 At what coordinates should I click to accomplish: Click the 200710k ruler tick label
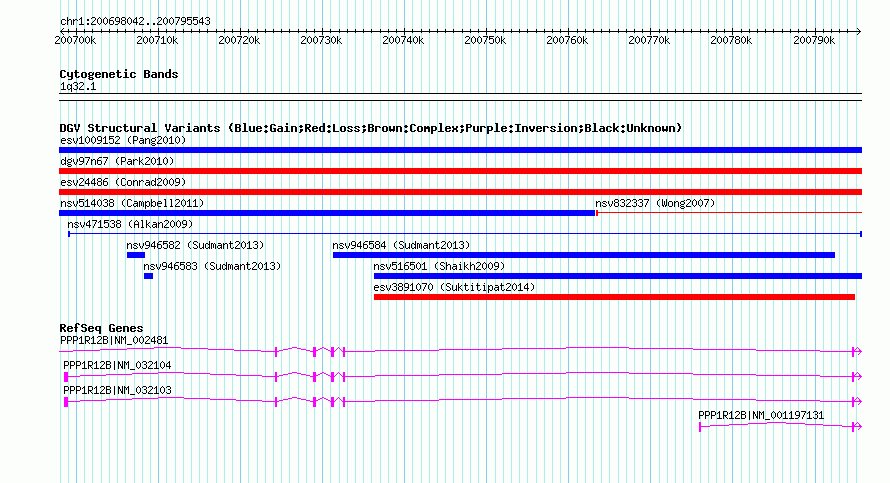pyautogui.click(x=157, y=40)
